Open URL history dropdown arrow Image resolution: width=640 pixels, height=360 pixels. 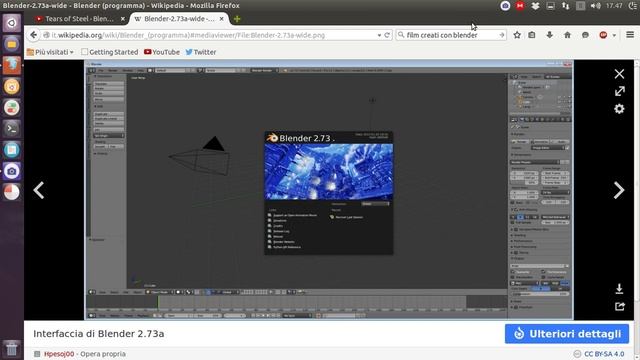click(379, 36)
